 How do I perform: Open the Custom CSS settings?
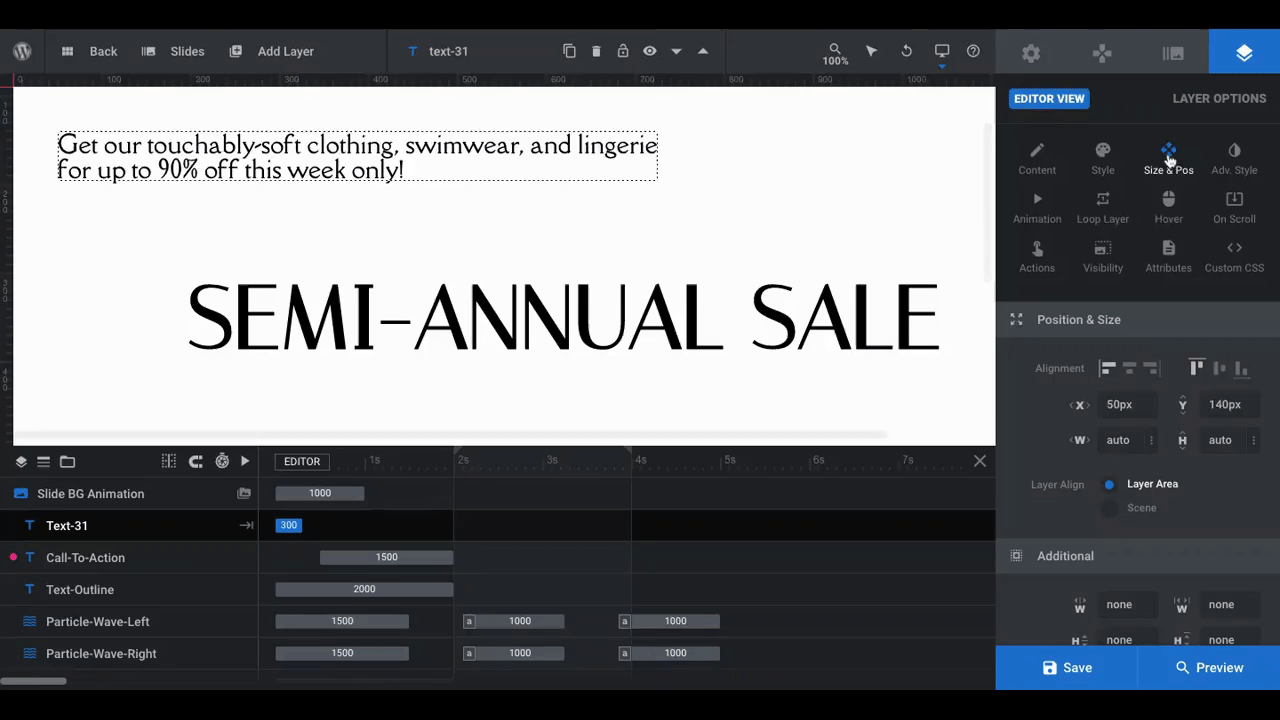pos(1235,257)
